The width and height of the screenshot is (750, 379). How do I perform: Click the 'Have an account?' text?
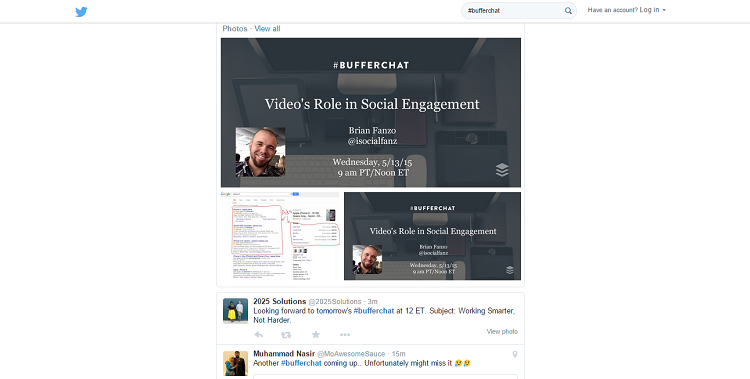click(x=613, y=10)
